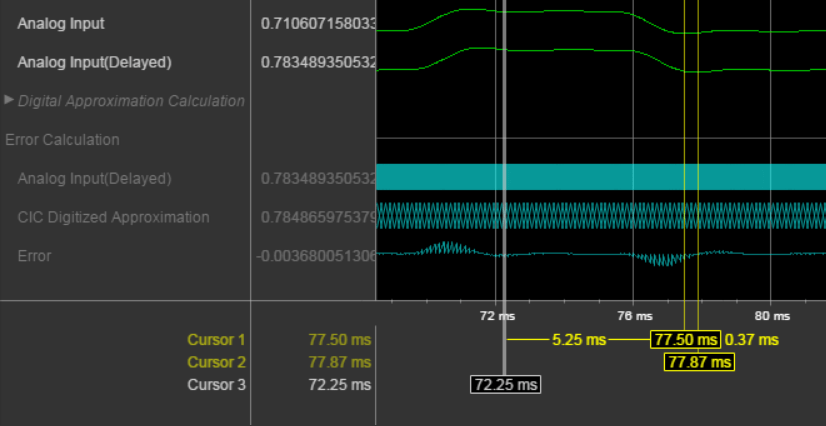Select the Error Calculation group label
The image size is (826, 426).
click(62, 140)
